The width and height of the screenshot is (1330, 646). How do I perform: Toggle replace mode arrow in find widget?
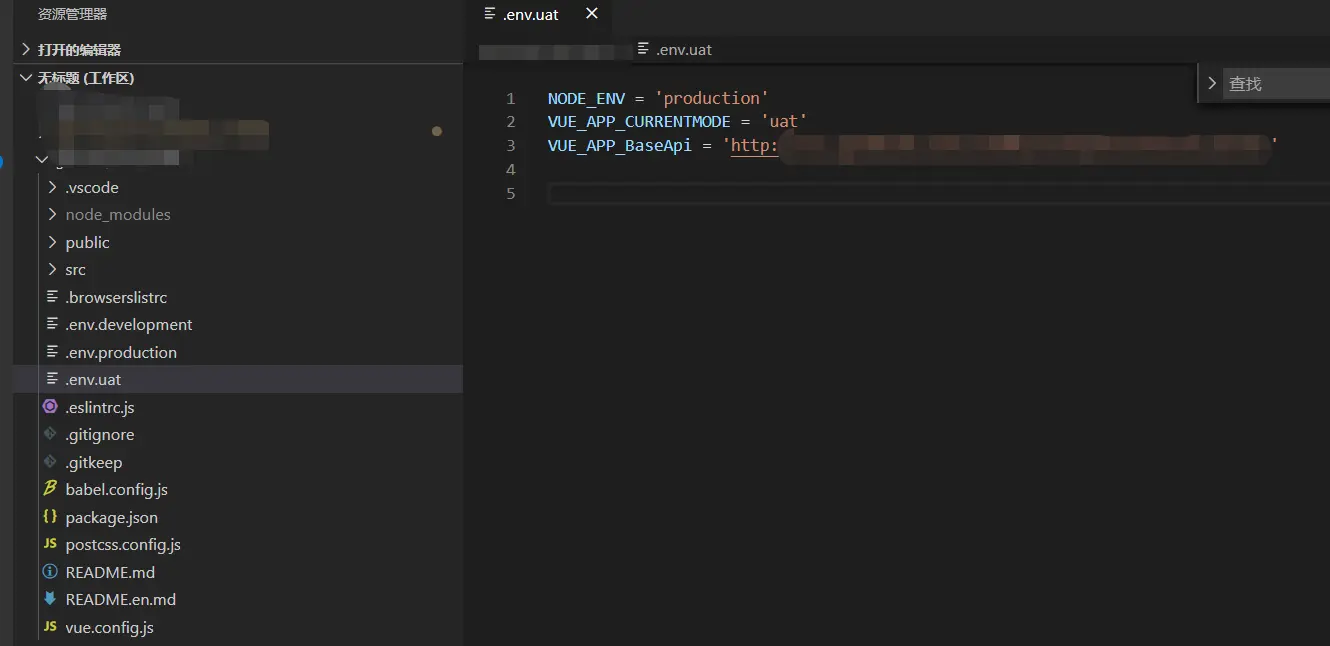[1211, 83]
